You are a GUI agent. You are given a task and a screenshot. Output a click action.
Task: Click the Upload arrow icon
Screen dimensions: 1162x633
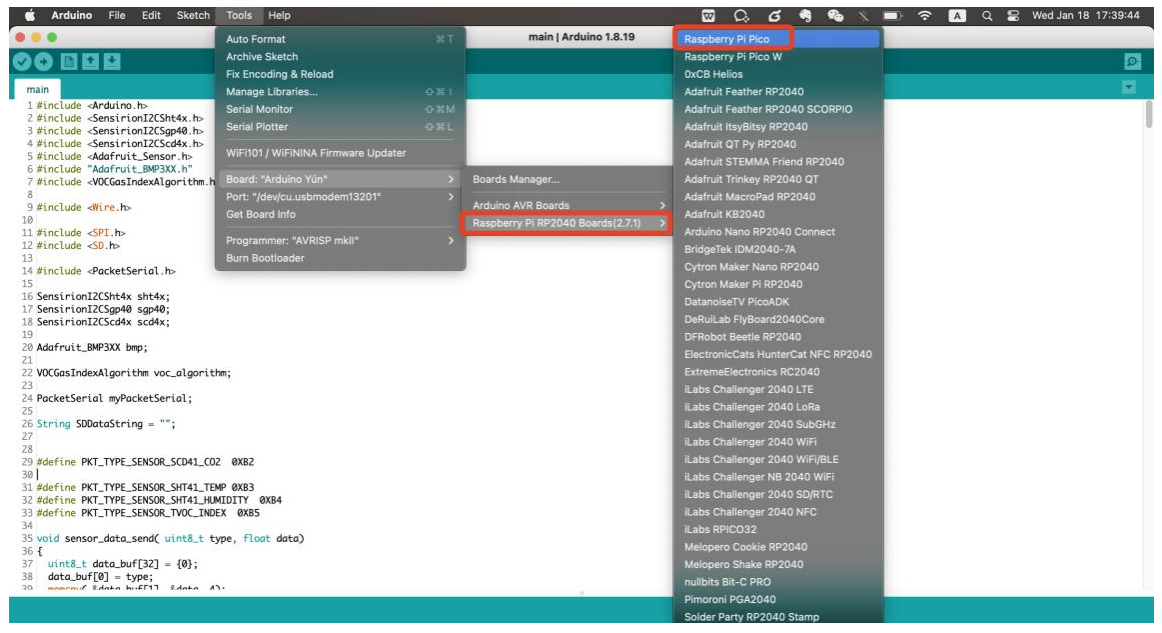coord(45,62)
